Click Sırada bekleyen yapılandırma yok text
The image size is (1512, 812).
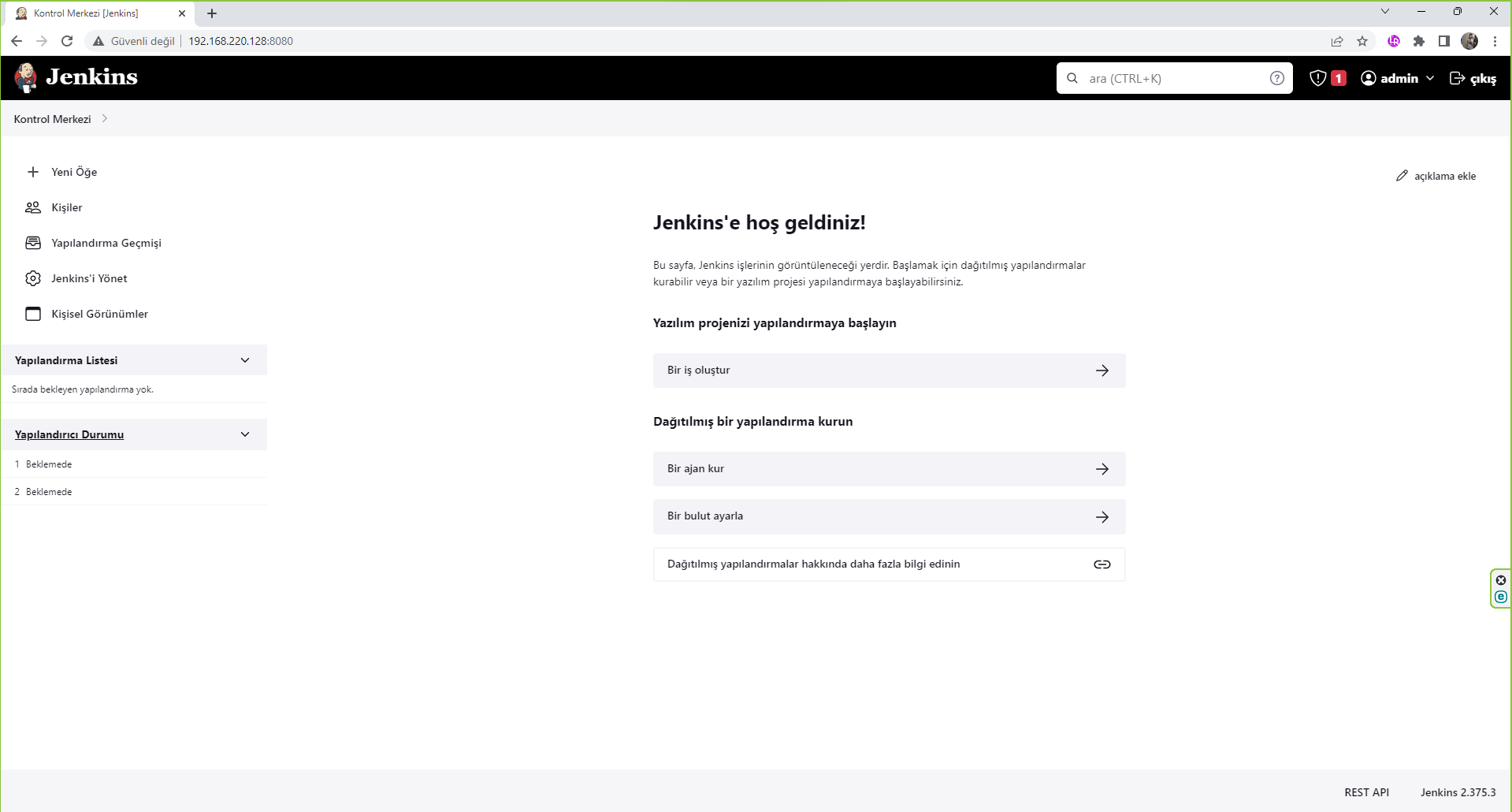pyautogui.click(x=83, y=389)
